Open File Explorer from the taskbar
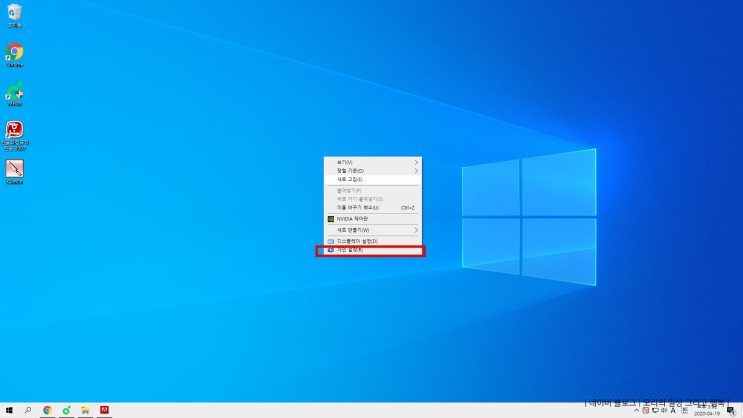The image size is (743, 418). tap(85, 410)
